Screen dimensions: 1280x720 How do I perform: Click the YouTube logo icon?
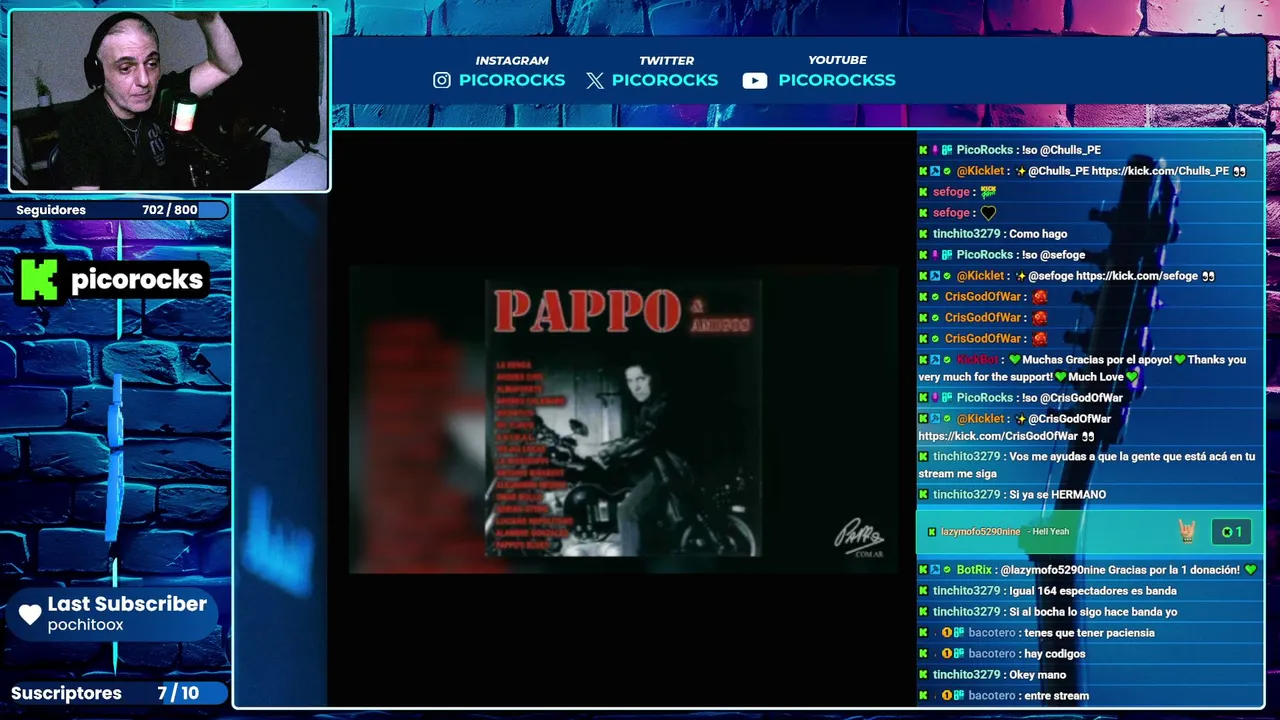click(x=755, y=81)
